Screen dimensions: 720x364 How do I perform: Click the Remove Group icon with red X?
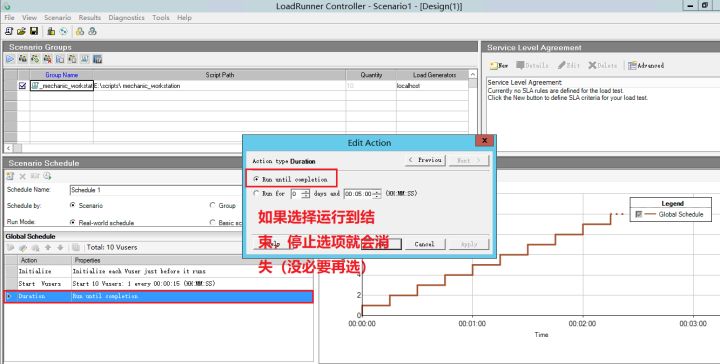coord(47,59)
